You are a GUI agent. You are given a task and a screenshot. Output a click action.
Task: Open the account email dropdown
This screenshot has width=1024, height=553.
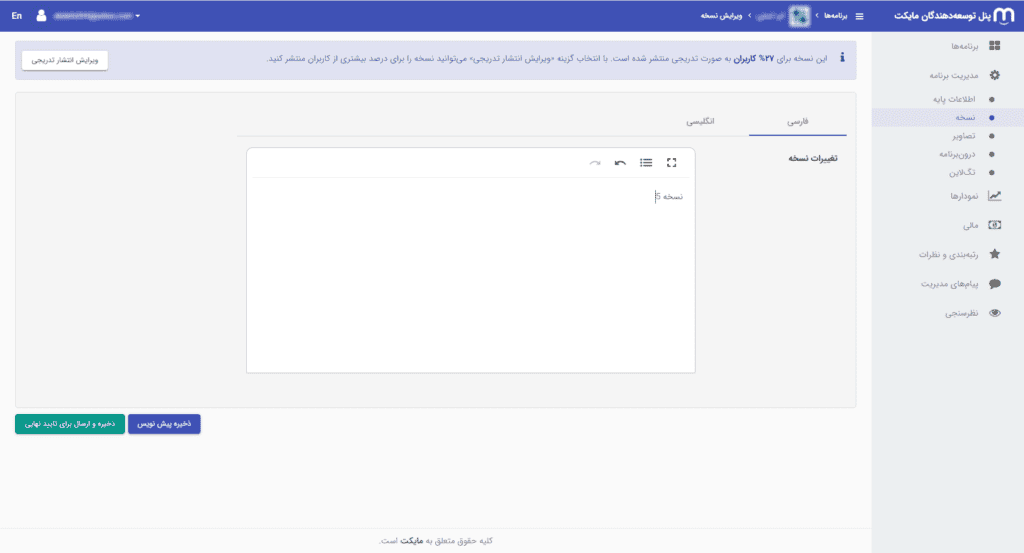(x=97, y=16)
